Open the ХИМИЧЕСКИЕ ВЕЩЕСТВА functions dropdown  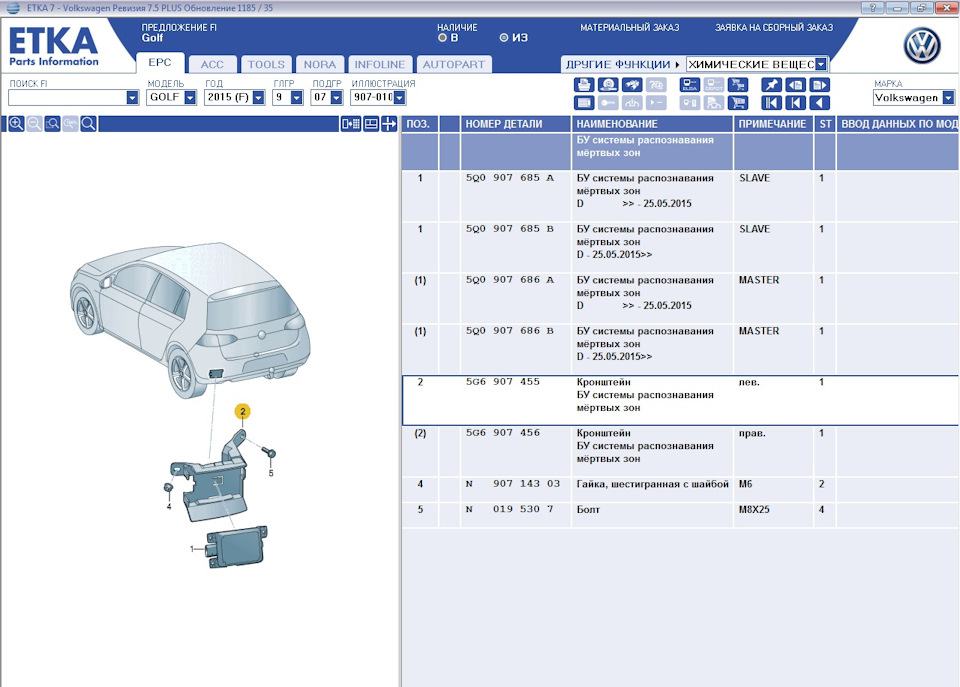[821, 64]
